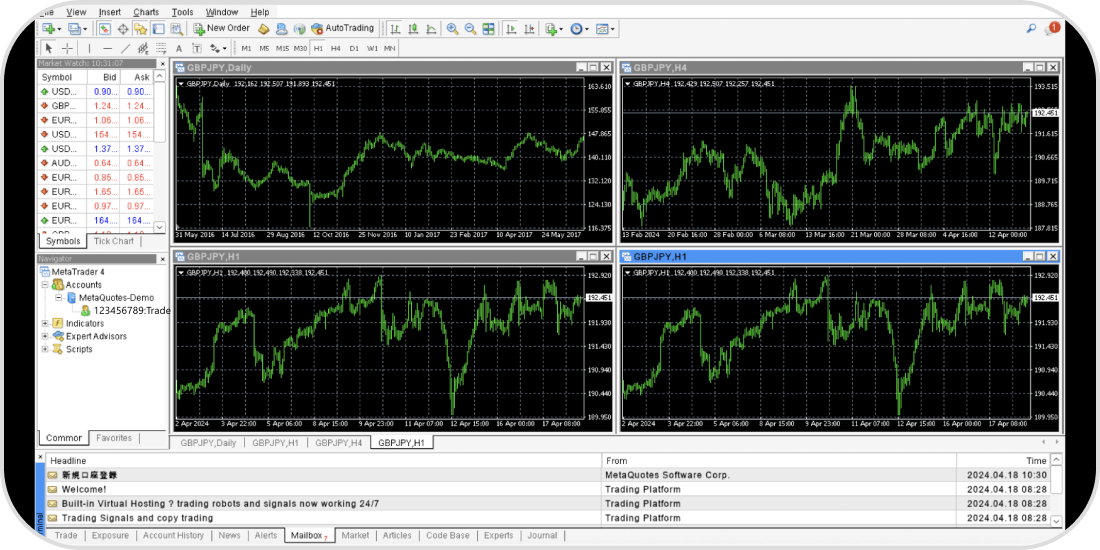
Task: Toggle the Terminal panel icon
Action: coord(159,29)
